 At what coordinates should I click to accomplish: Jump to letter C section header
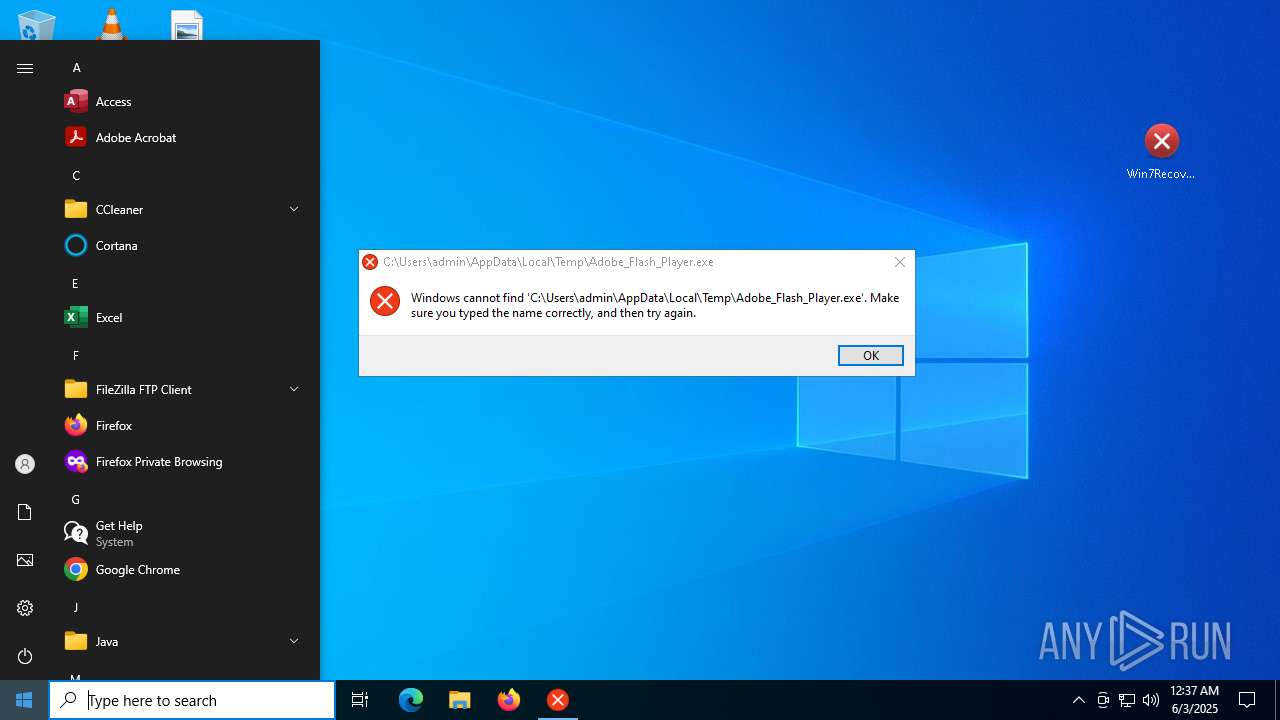(76, 175)
